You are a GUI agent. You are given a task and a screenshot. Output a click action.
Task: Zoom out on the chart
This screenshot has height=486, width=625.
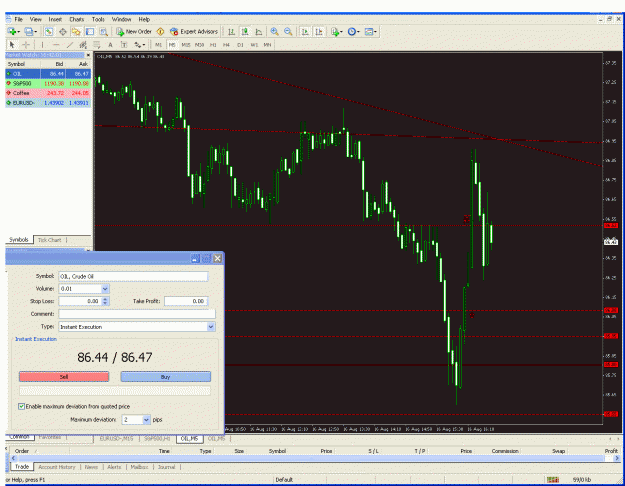click(288, 31)
